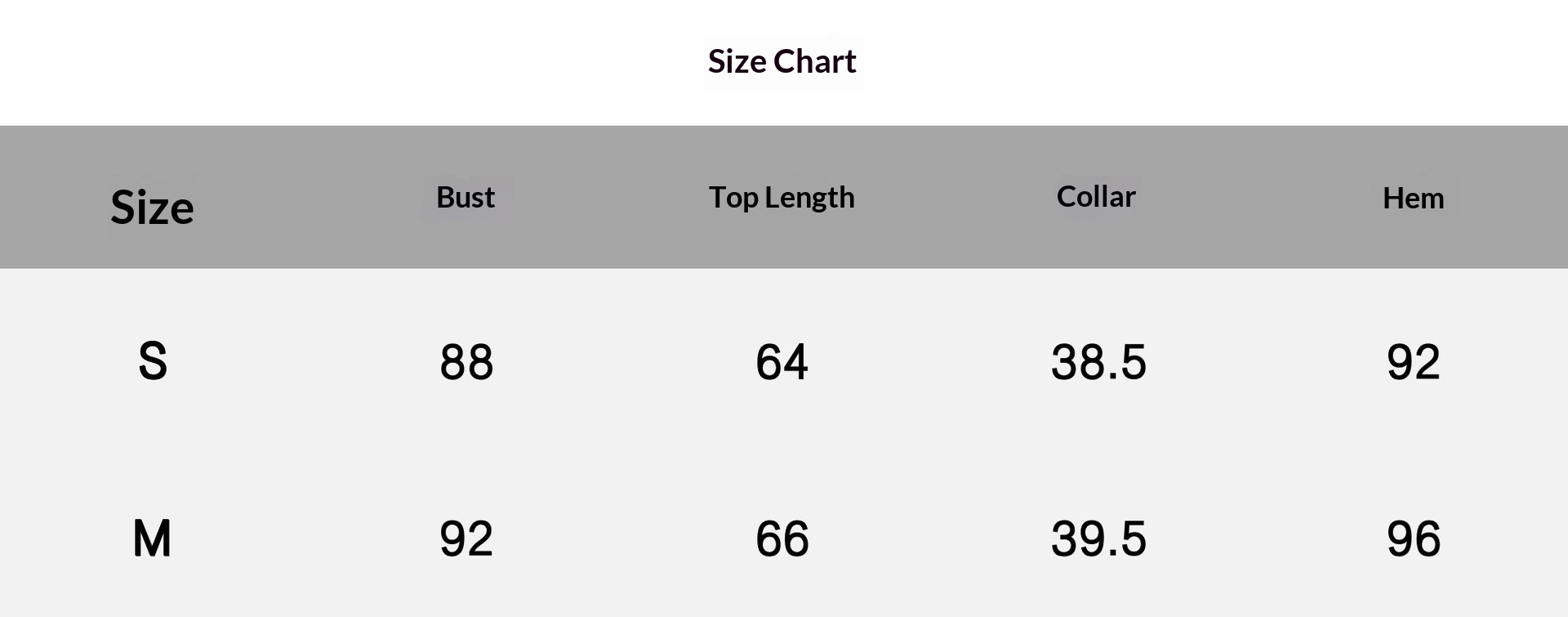Image resolution: width=1568 pixels, height=617 pixels.
Task: Click the bust value 88 for size S
Action: coord(466,363)
